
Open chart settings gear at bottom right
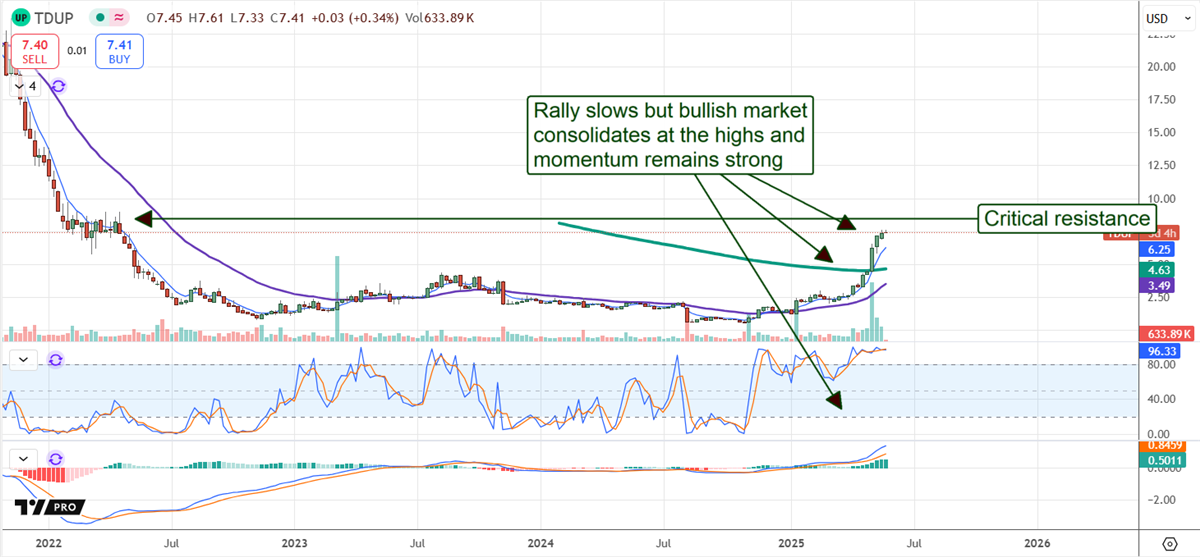[x=1168, y=543]
